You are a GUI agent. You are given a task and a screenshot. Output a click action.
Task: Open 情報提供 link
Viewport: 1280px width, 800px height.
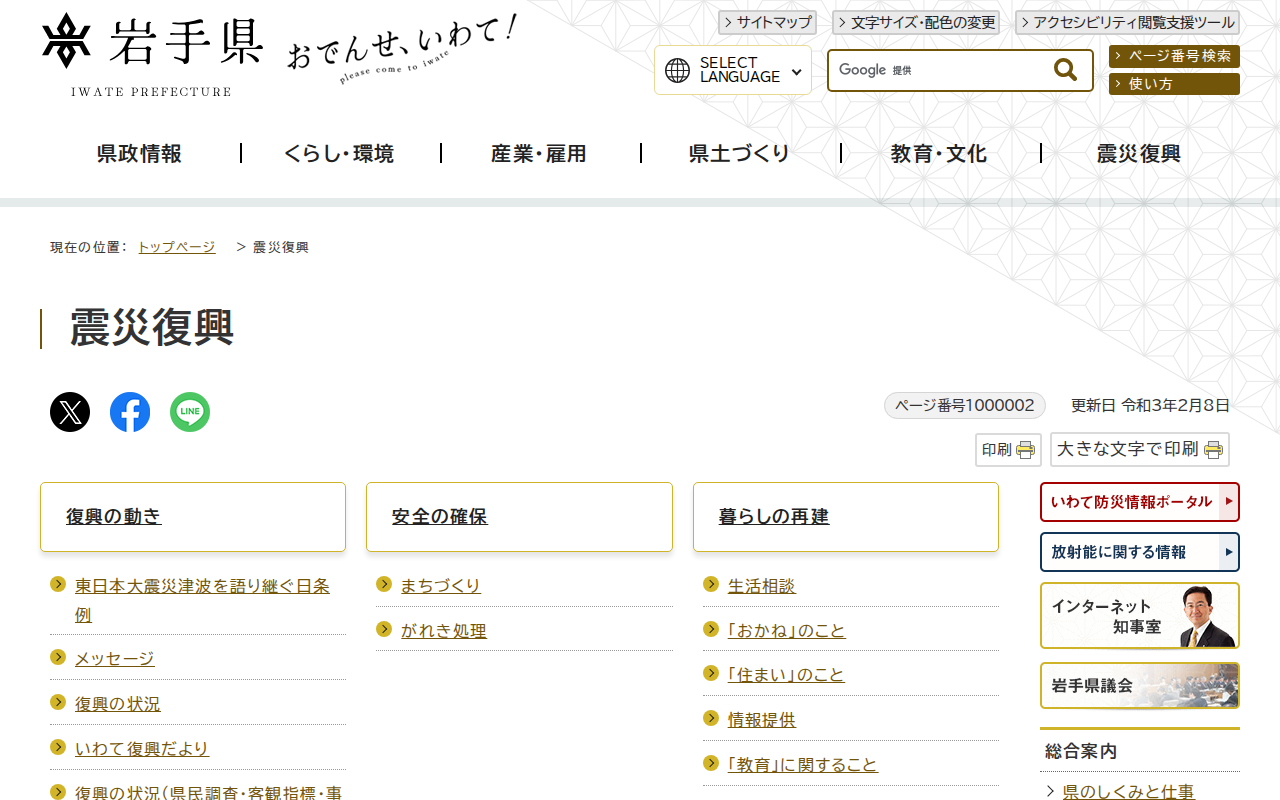762,720
